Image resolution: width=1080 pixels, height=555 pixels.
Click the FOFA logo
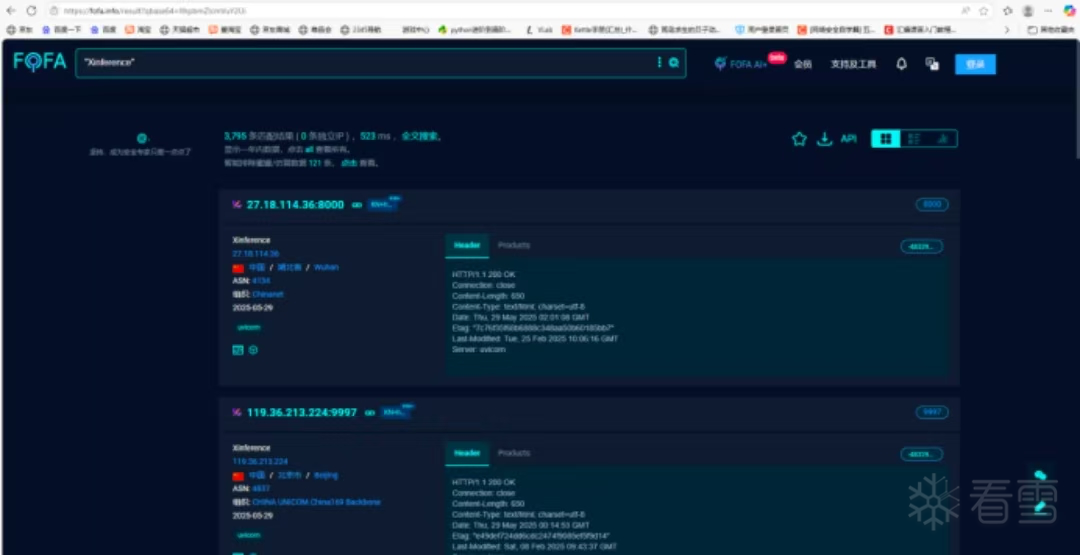40,62
